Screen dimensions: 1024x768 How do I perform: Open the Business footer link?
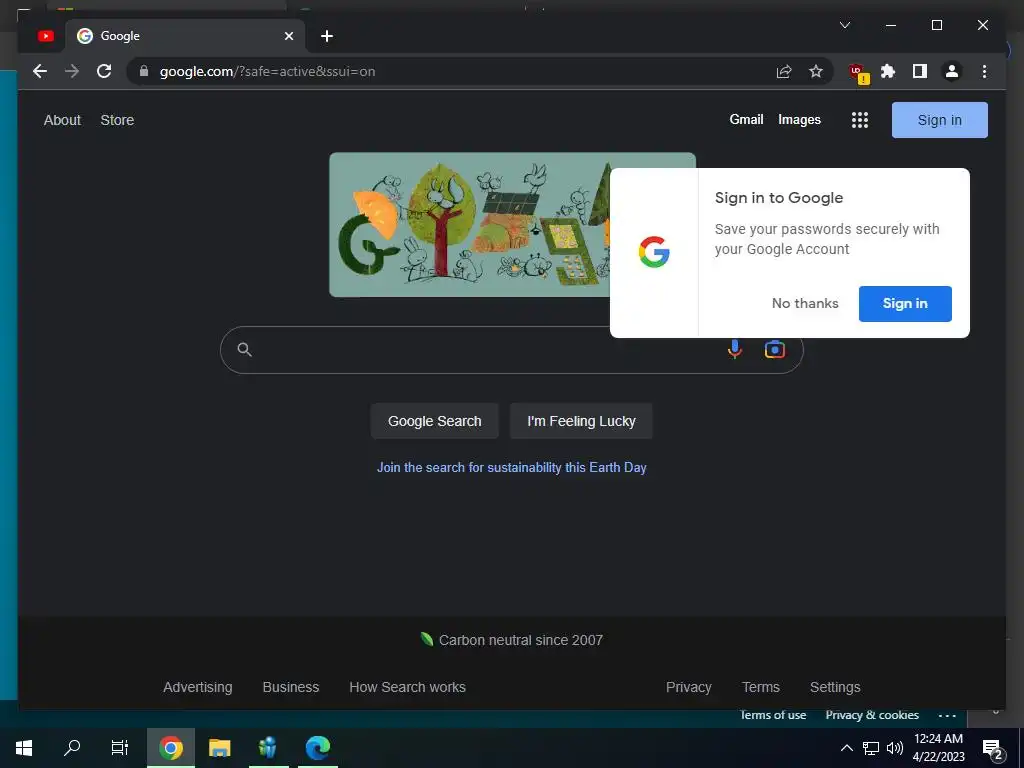tap(291, 687)
